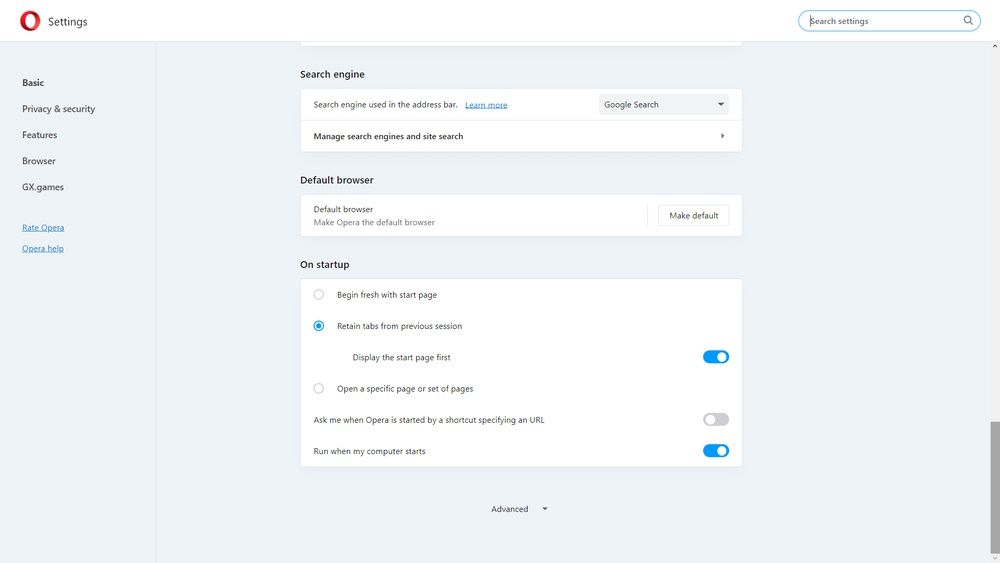Open the Google Search engine dropdown
The width and height of the screenshot is (1000, 563).
pos(664,104)
